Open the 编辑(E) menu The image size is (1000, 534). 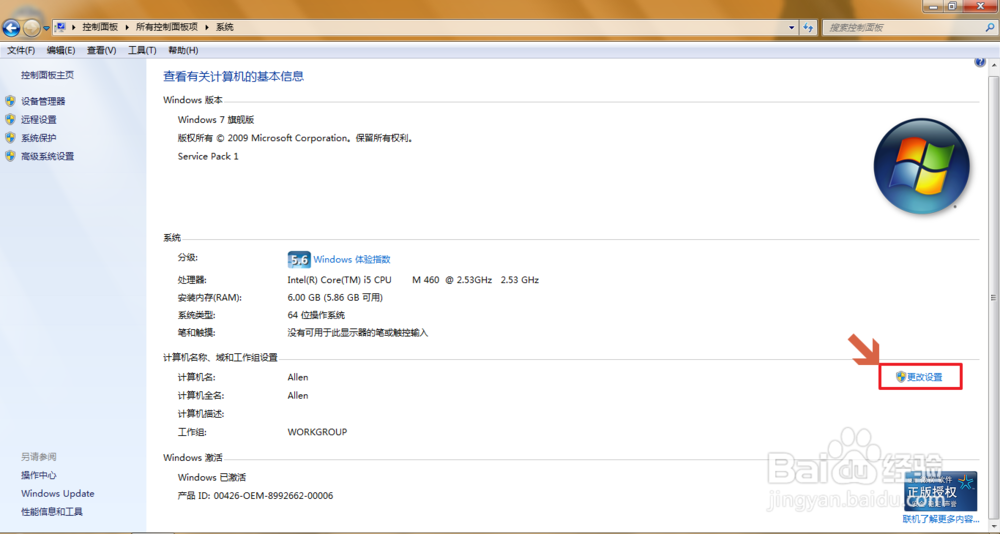pos(61,50)
